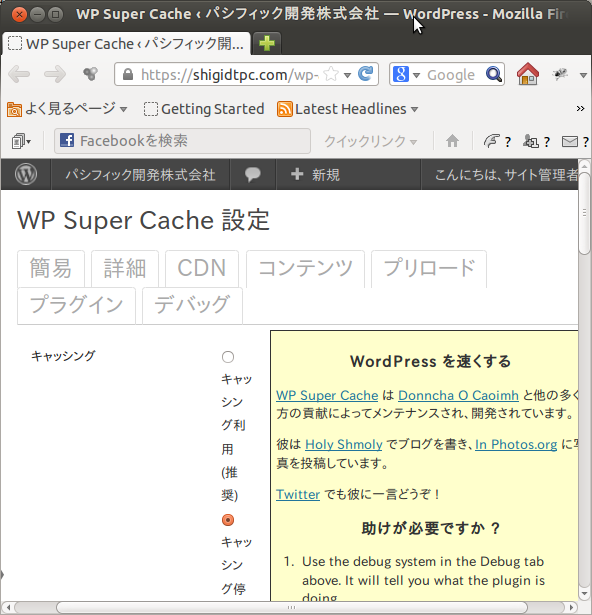
Task: Open Facebook messages envelope icon
Action: point(570,141)
